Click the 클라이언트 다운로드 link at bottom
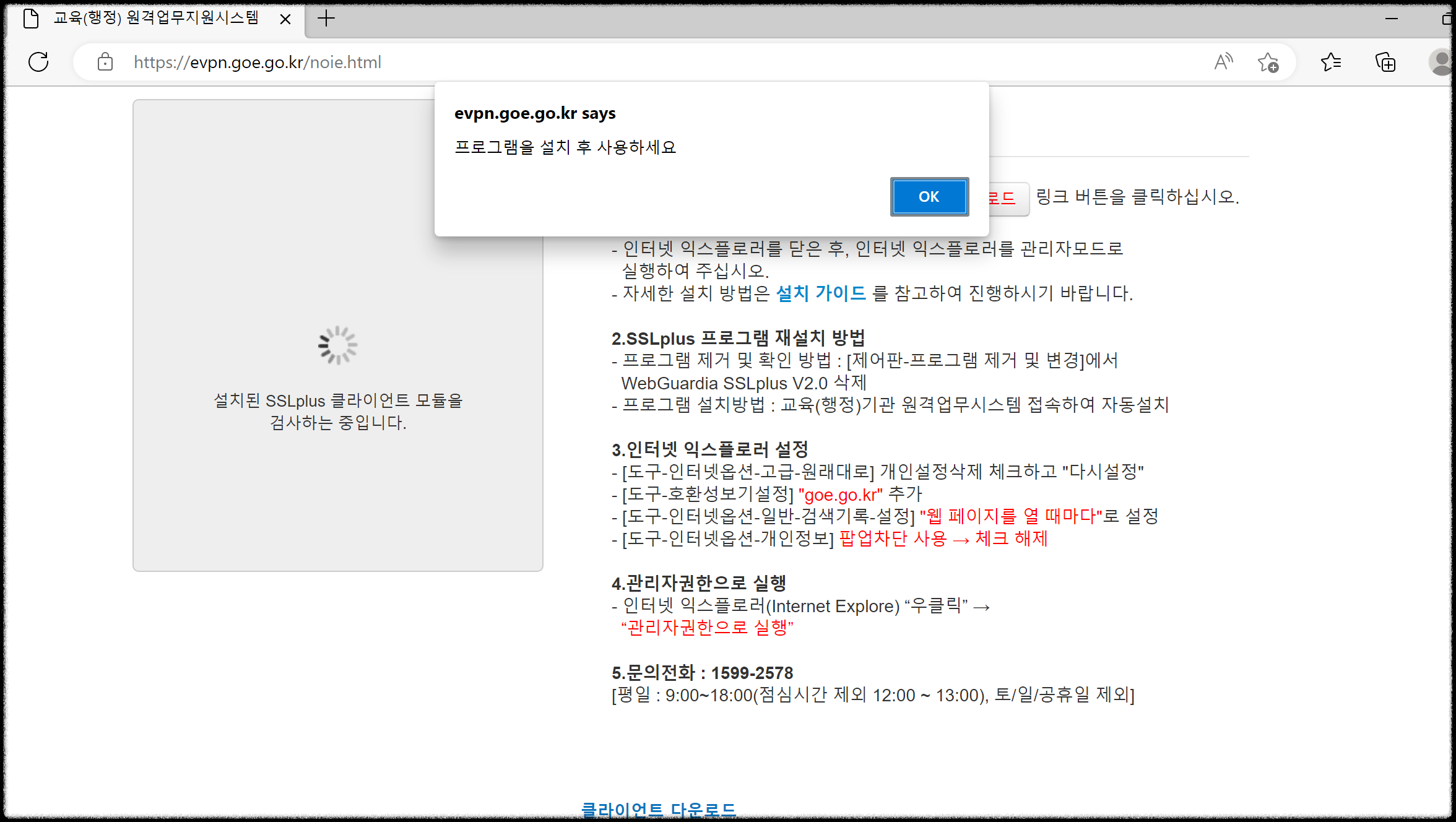 coord(658,810)
